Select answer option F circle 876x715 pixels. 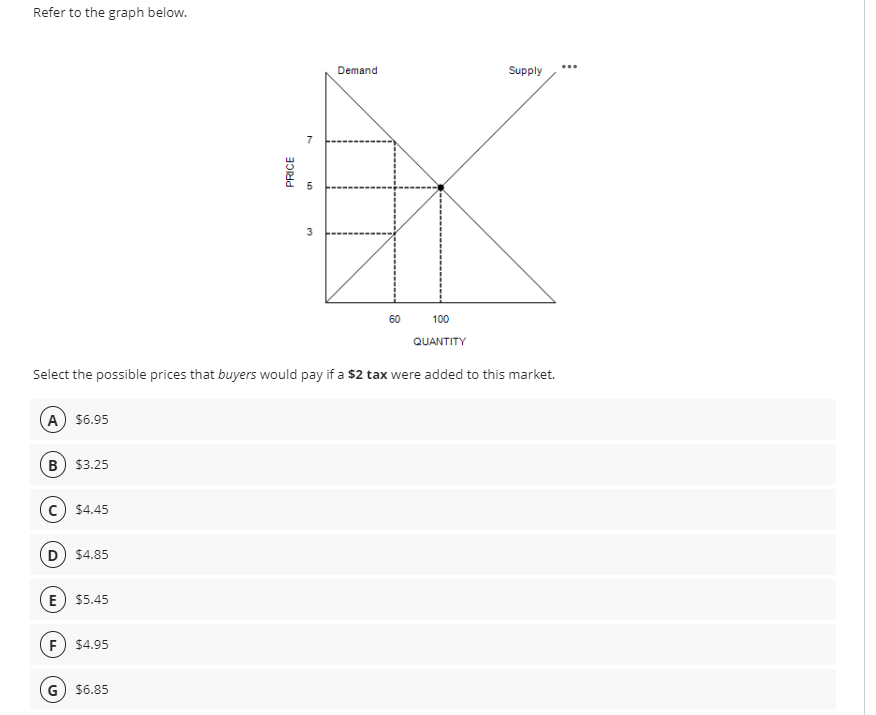[53, 645]
